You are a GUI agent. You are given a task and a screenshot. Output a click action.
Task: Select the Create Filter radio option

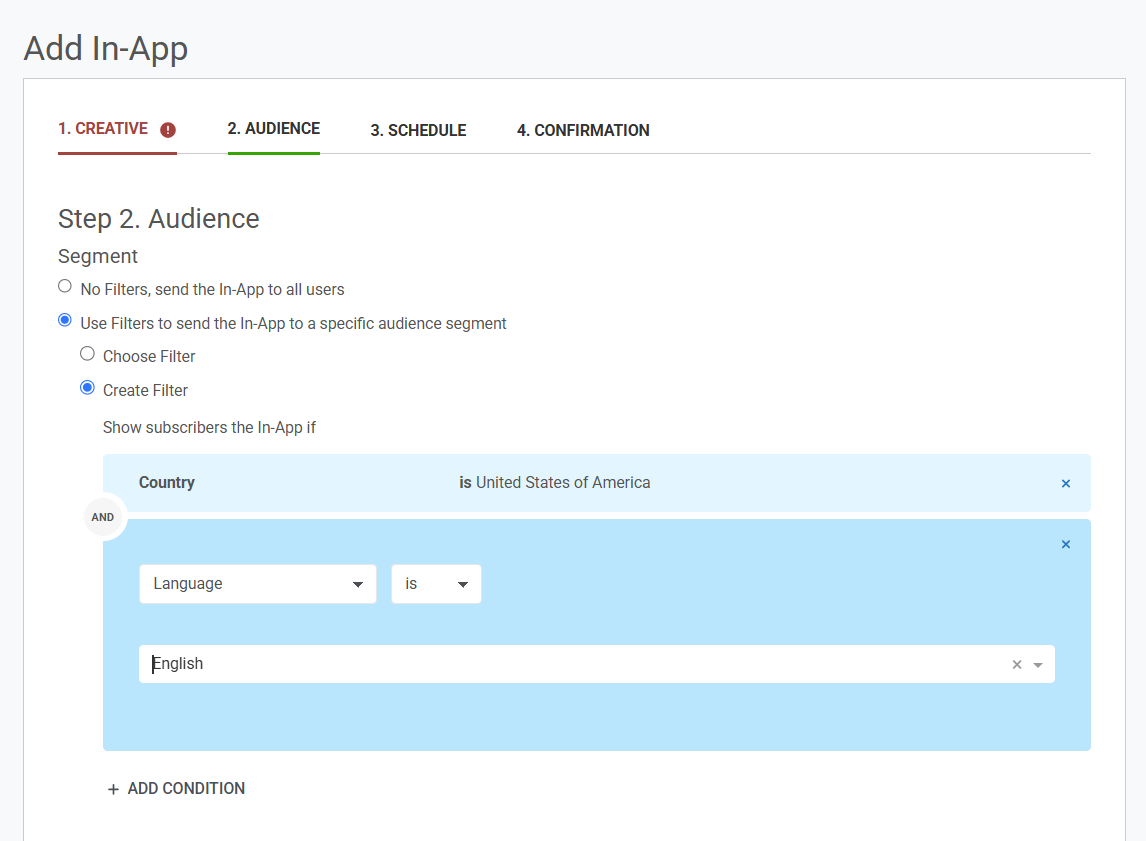tap(88, 388)
